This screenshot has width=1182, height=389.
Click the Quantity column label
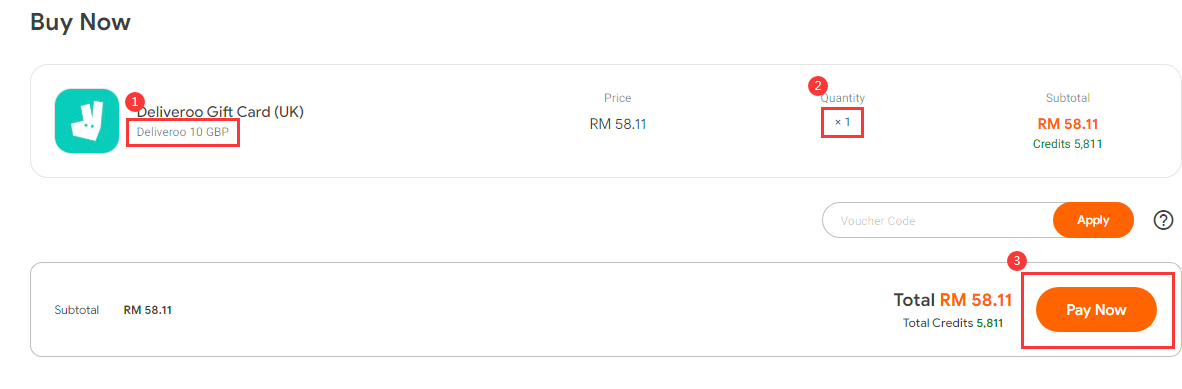[x=843, y=98]
